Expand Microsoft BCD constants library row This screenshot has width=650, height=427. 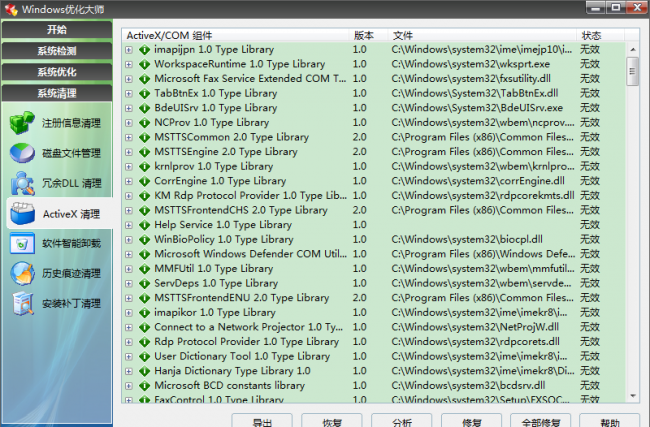click(129, 386)
